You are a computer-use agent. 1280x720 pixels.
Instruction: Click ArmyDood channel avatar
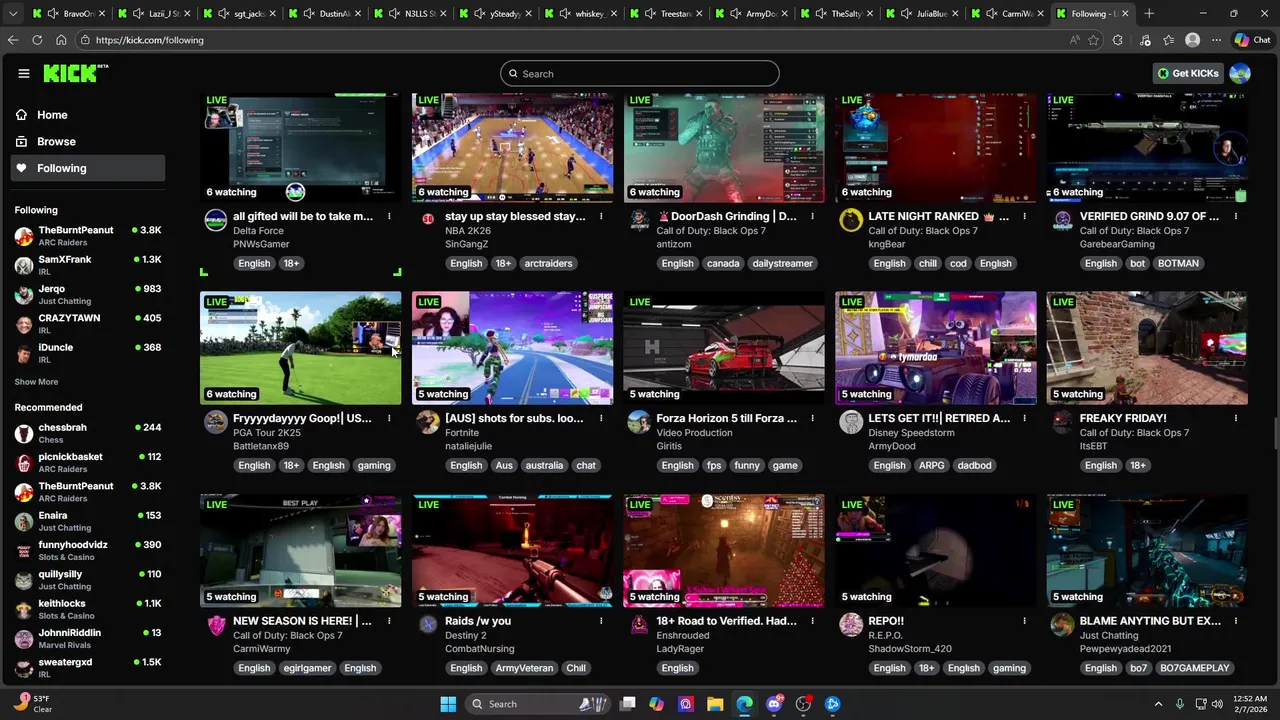pyautogui.click(x=851, y=422)
